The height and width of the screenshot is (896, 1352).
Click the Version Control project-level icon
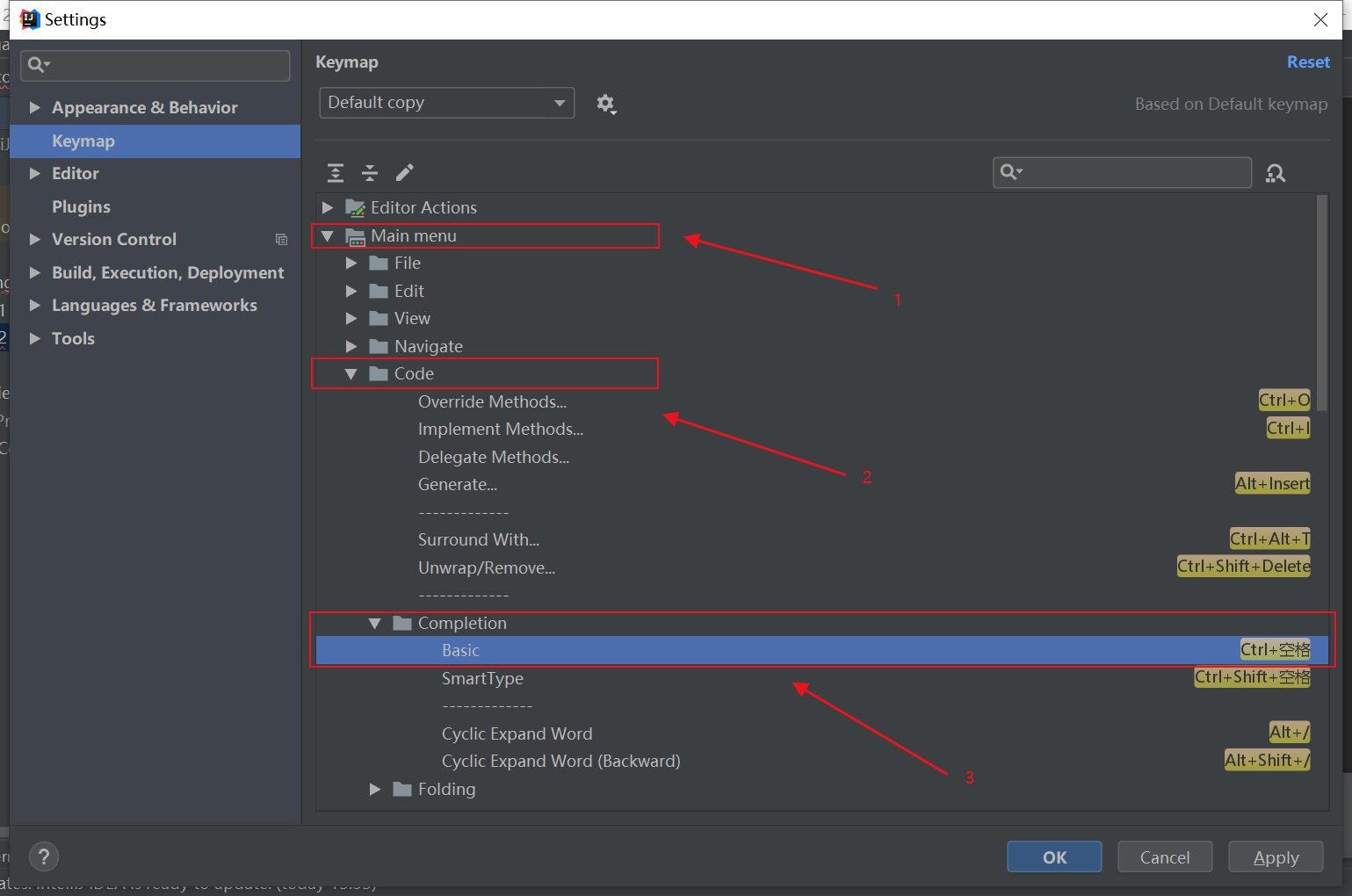tap(281, 240)
